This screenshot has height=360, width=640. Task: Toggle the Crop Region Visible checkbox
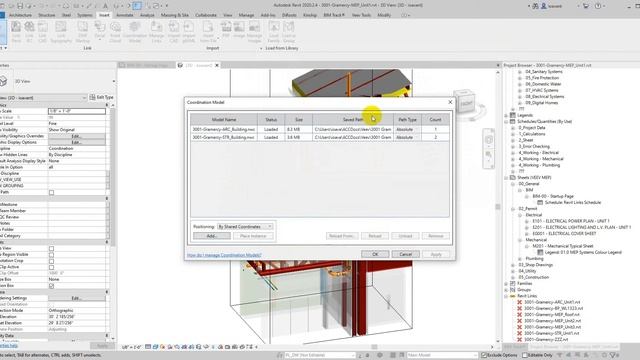51,254
